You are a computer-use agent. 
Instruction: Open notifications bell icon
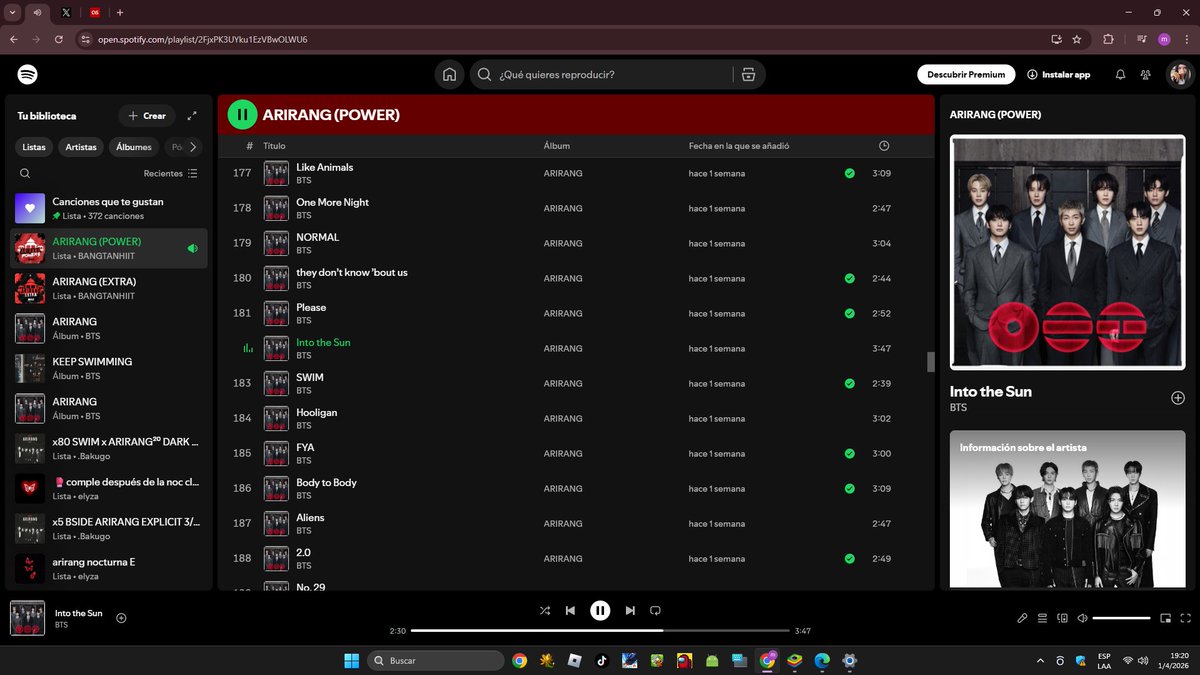tap(1120, 75)
